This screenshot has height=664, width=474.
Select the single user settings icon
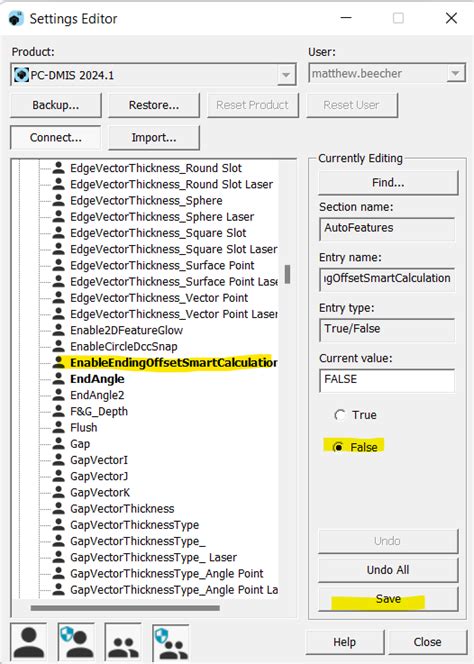(29, 642)
